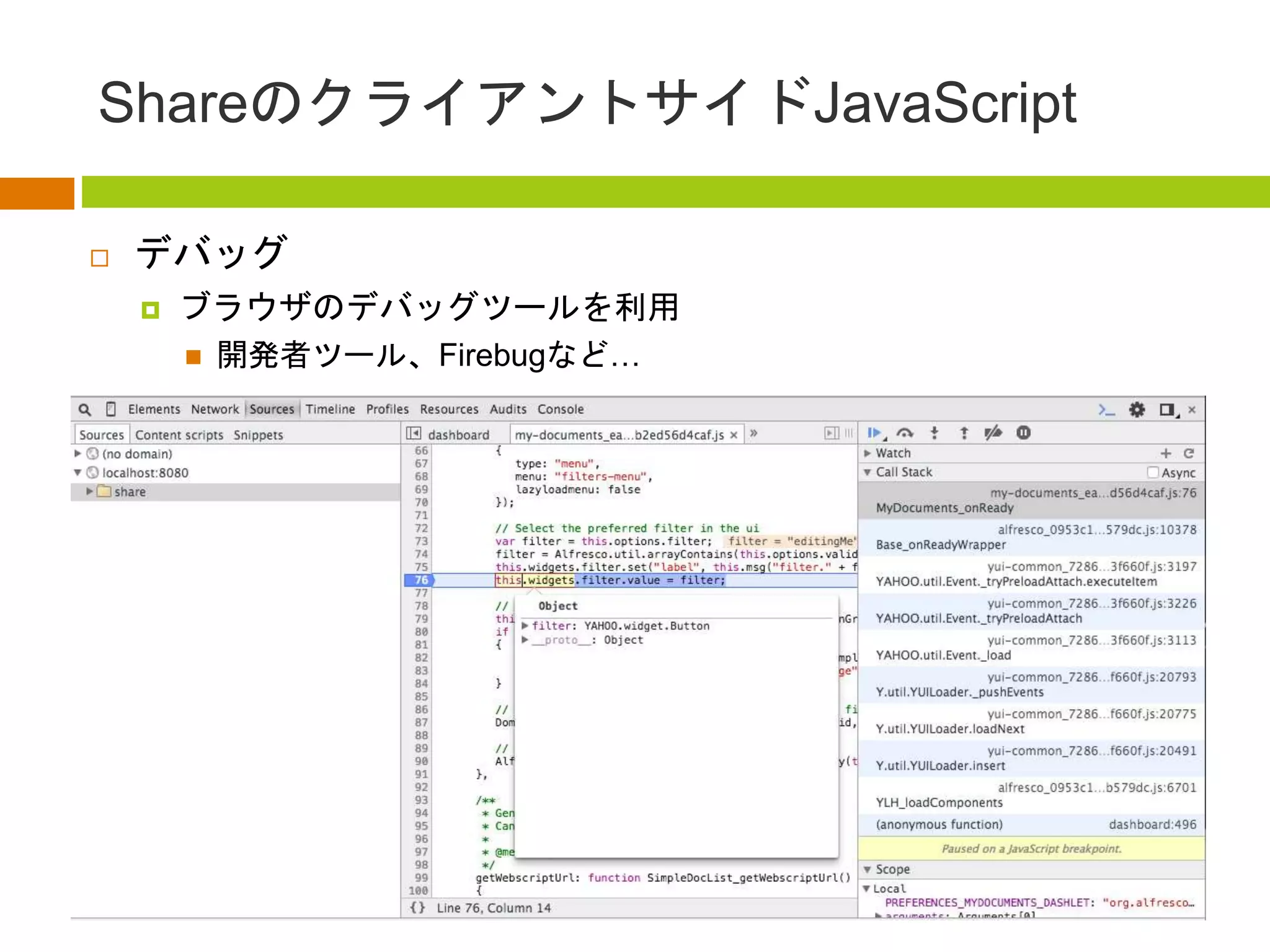Open the Profiles tab

[x=387, y=409]
